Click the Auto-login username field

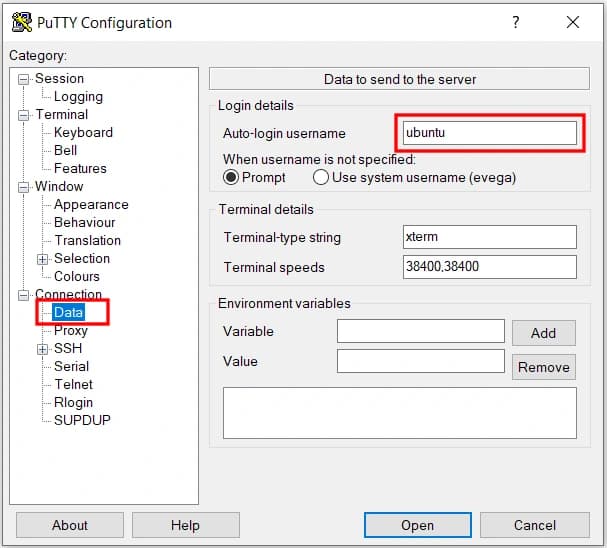490,133
